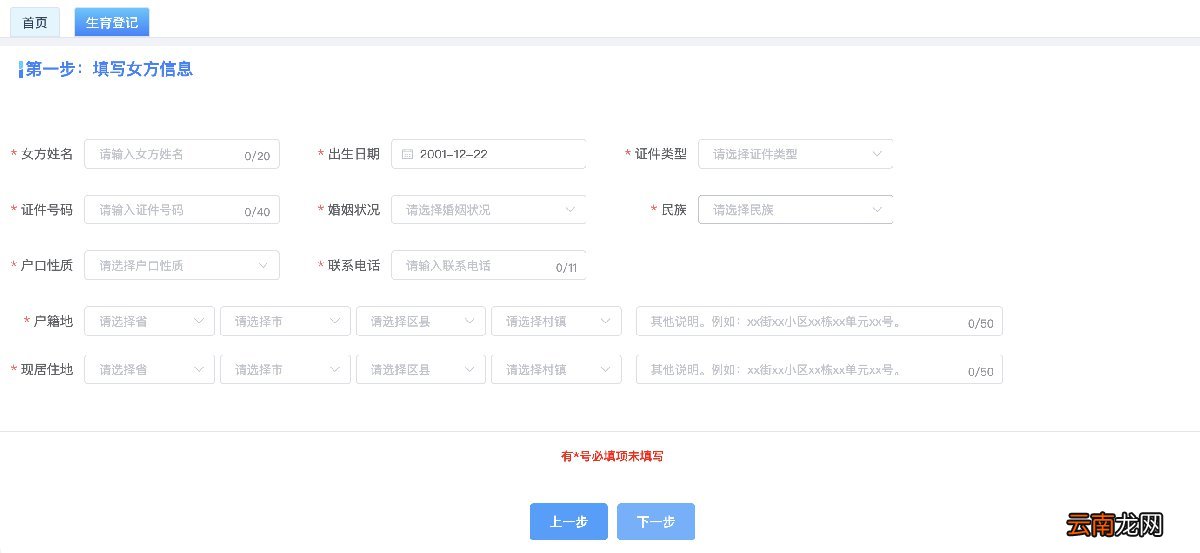1200x553 pixels.
Task: Click the 女方姓名 label
Action: [47, 154]
